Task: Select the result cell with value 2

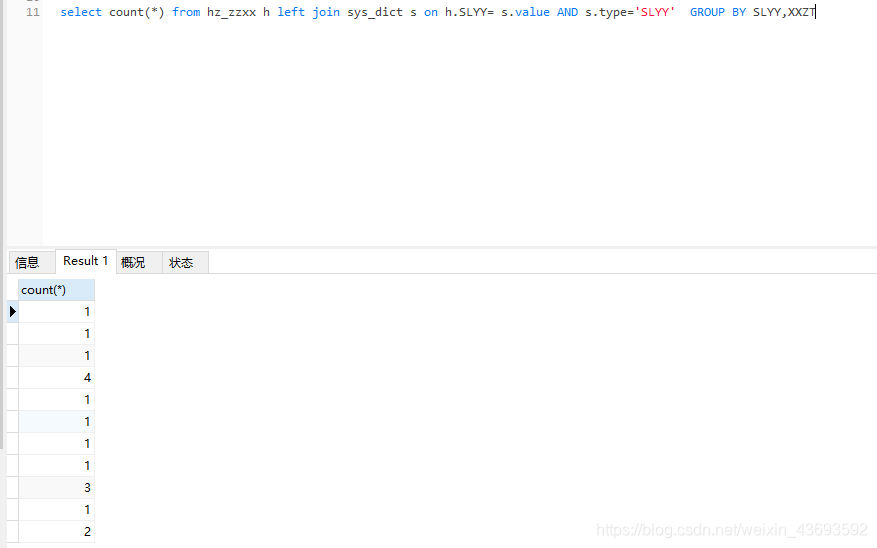Action: pyautogui.click(x=56, y=531)
